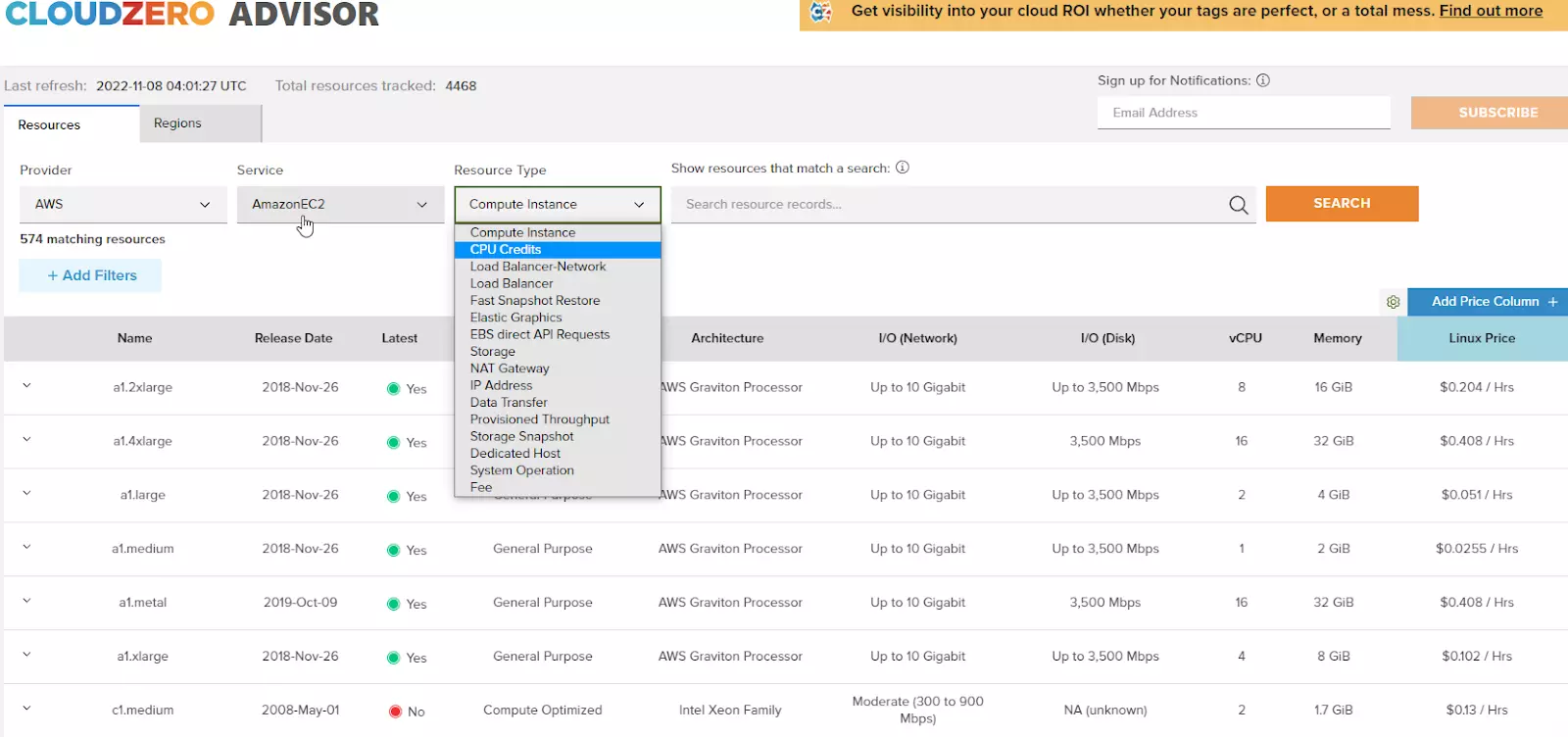Click the 2019-Oct-09 release date
1568x737 pixels.
click(301, 603)
